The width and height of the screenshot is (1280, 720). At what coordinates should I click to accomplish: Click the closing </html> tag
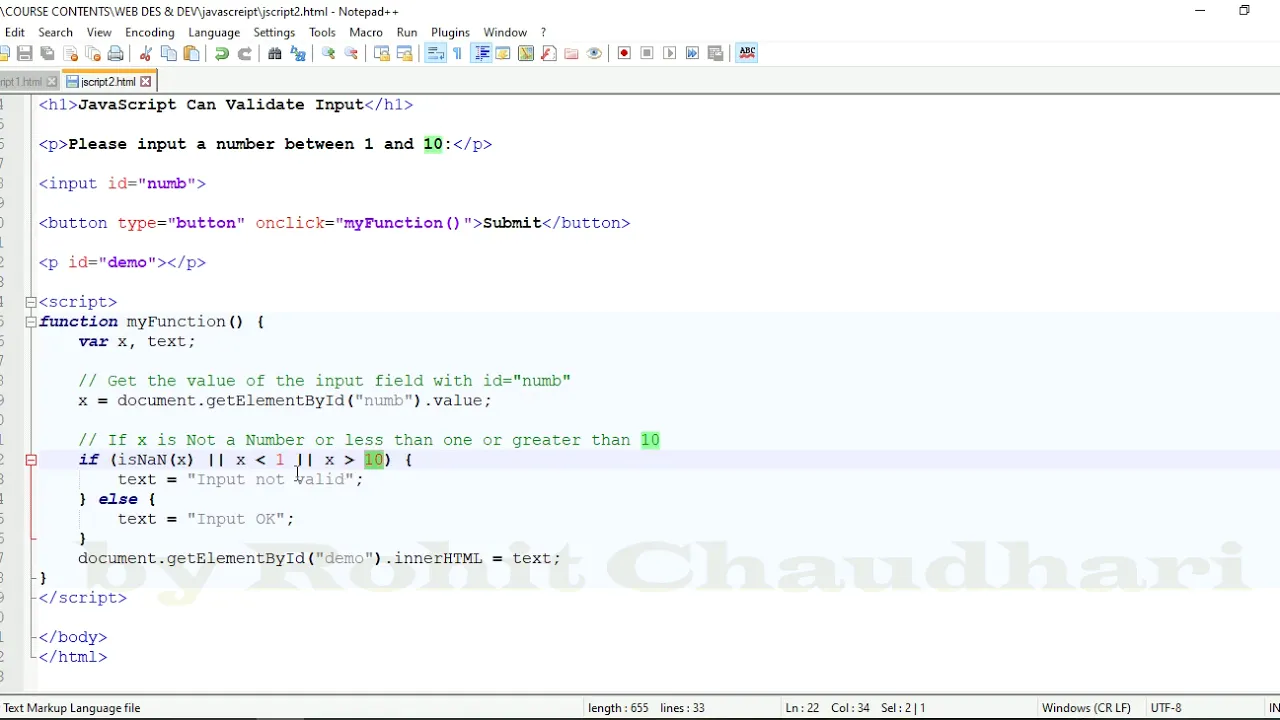72,657
